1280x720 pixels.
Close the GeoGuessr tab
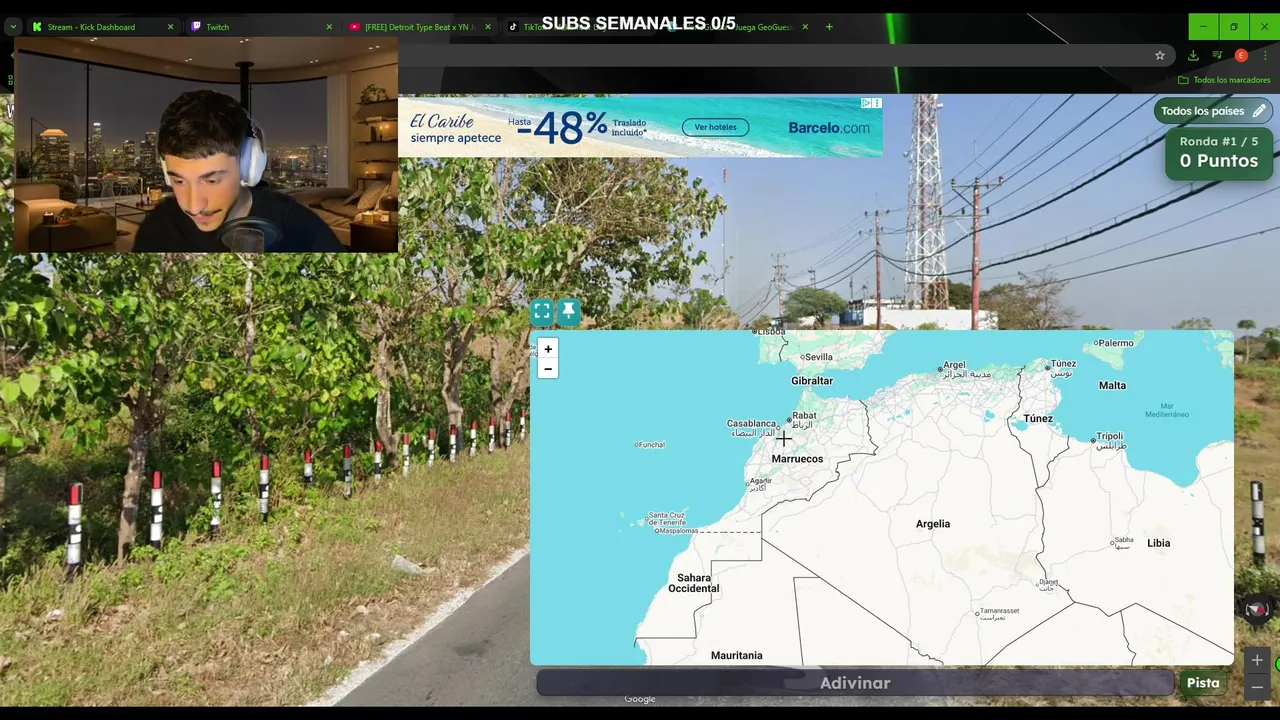click(x=805, y=27)
